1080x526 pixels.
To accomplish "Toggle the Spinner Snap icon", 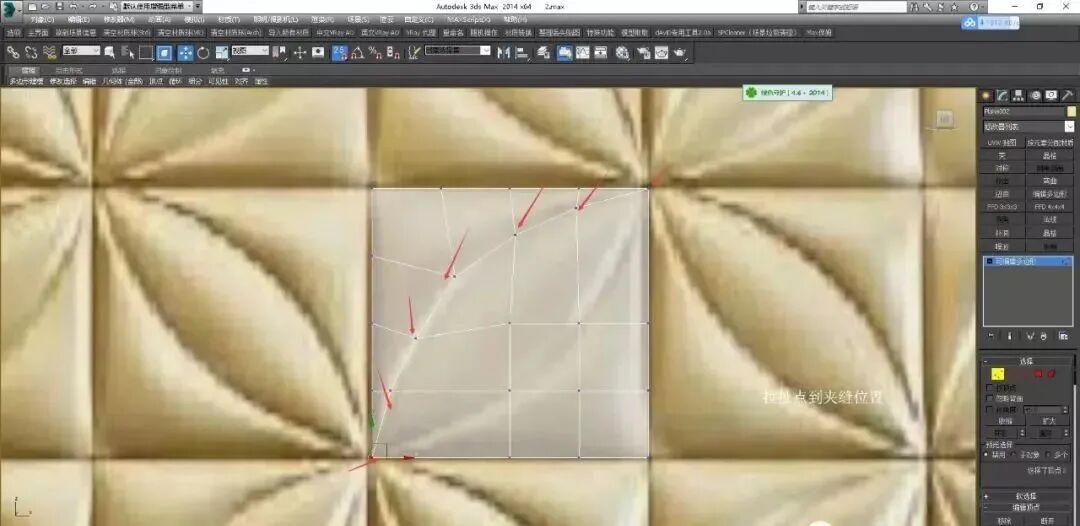I will (x=393, y=52).
